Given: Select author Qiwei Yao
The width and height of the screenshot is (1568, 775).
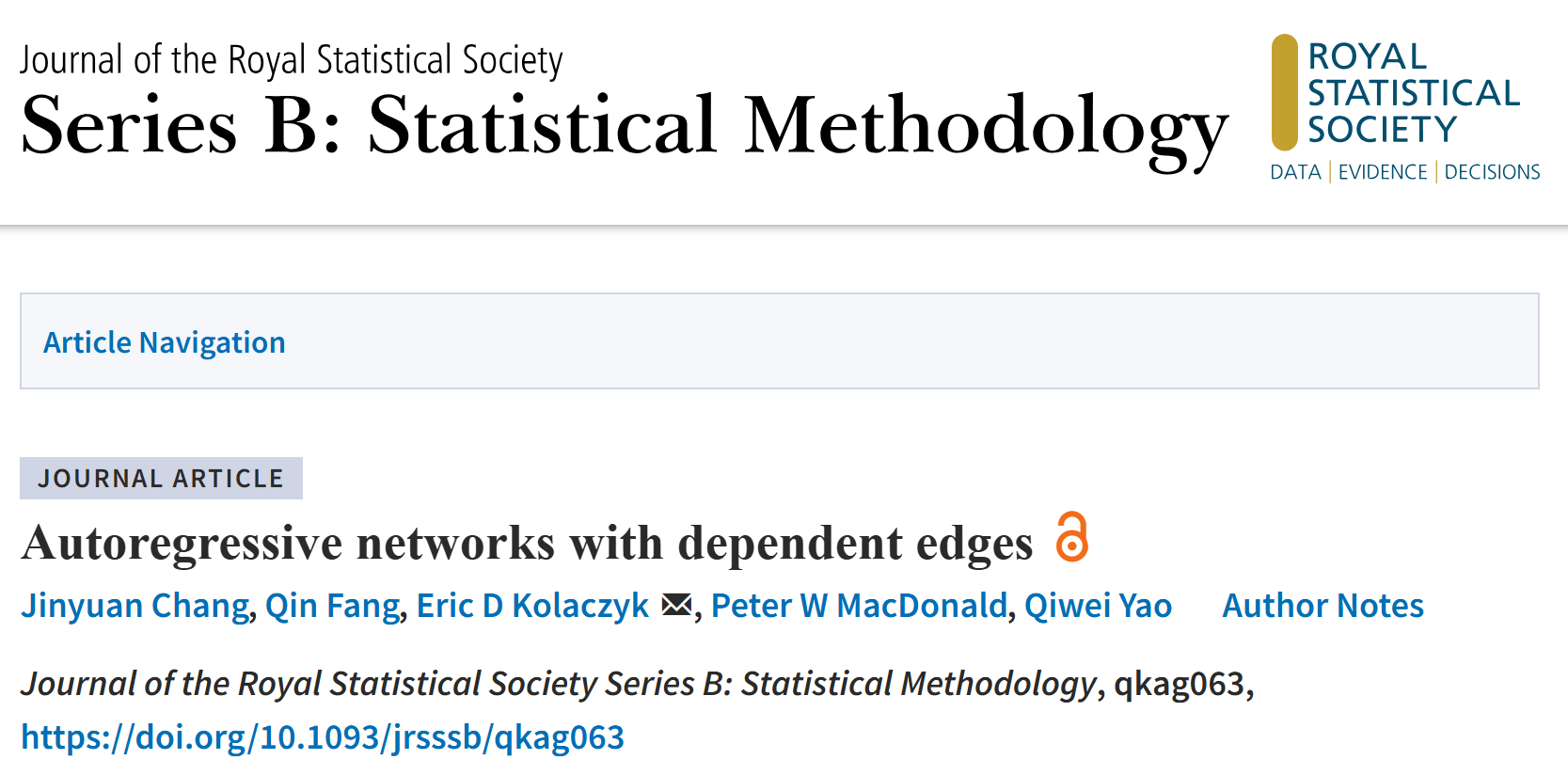Looking at the screenshot, I should pyautogui.click(x=1098, y=606).
